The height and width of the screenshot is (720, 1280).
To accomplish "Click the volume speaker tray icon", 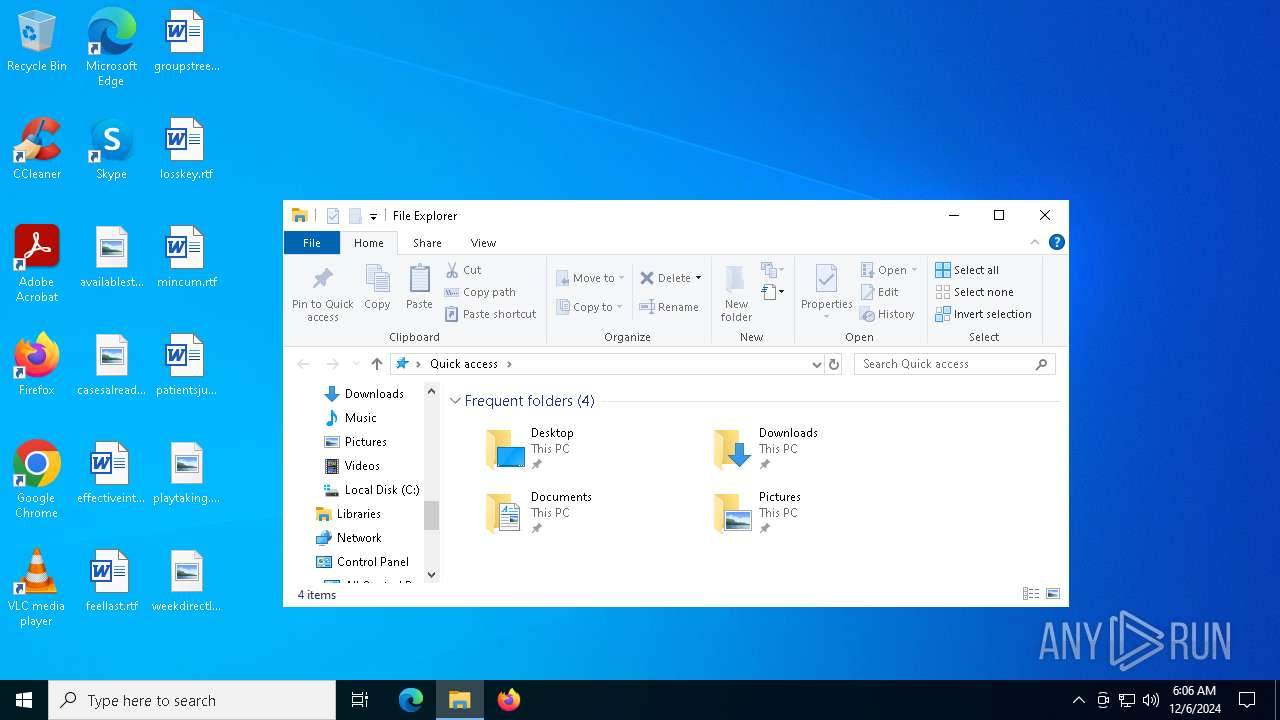I will click(x=1151, y=700).
